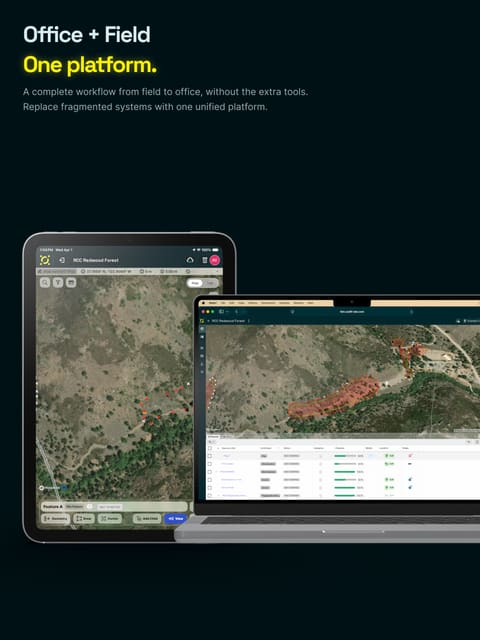The width and height of the screenshot is (480, 640).
Task: Check the fourth data row checkbox in the laptop table
Action: coord(210,480)
